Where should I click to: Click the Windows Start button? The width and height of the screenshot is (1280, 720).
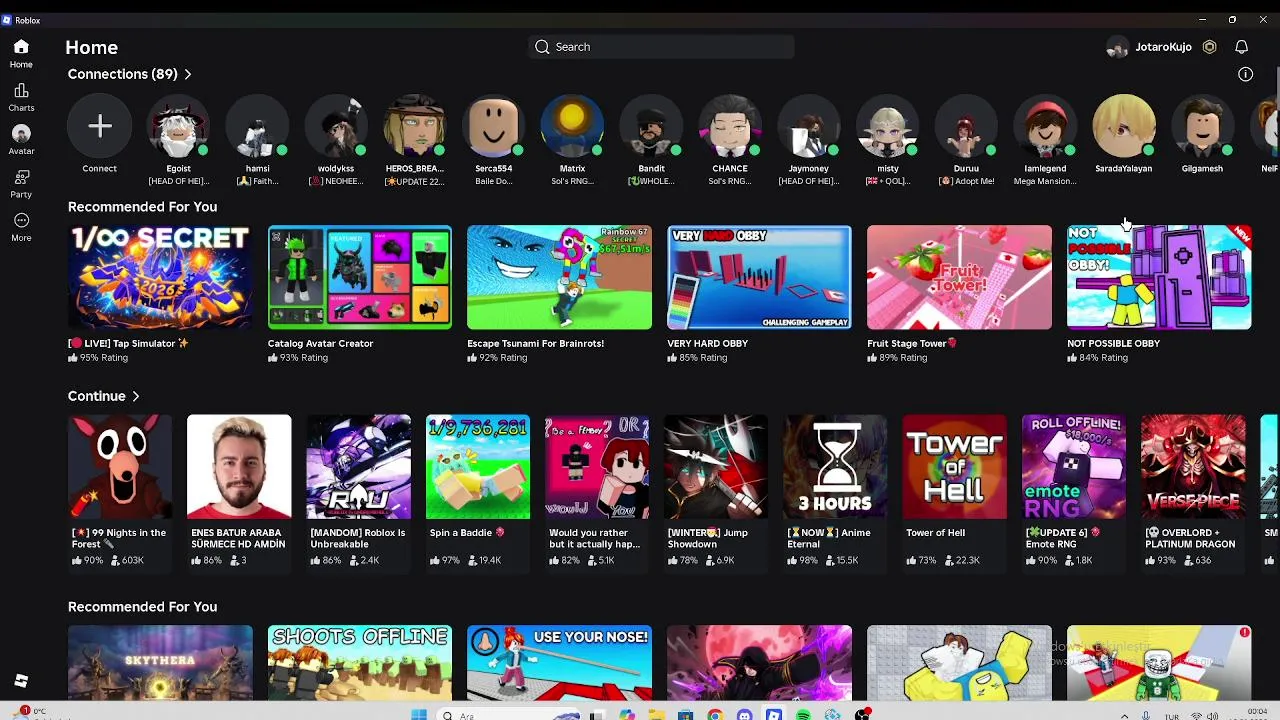click(419, 715)
